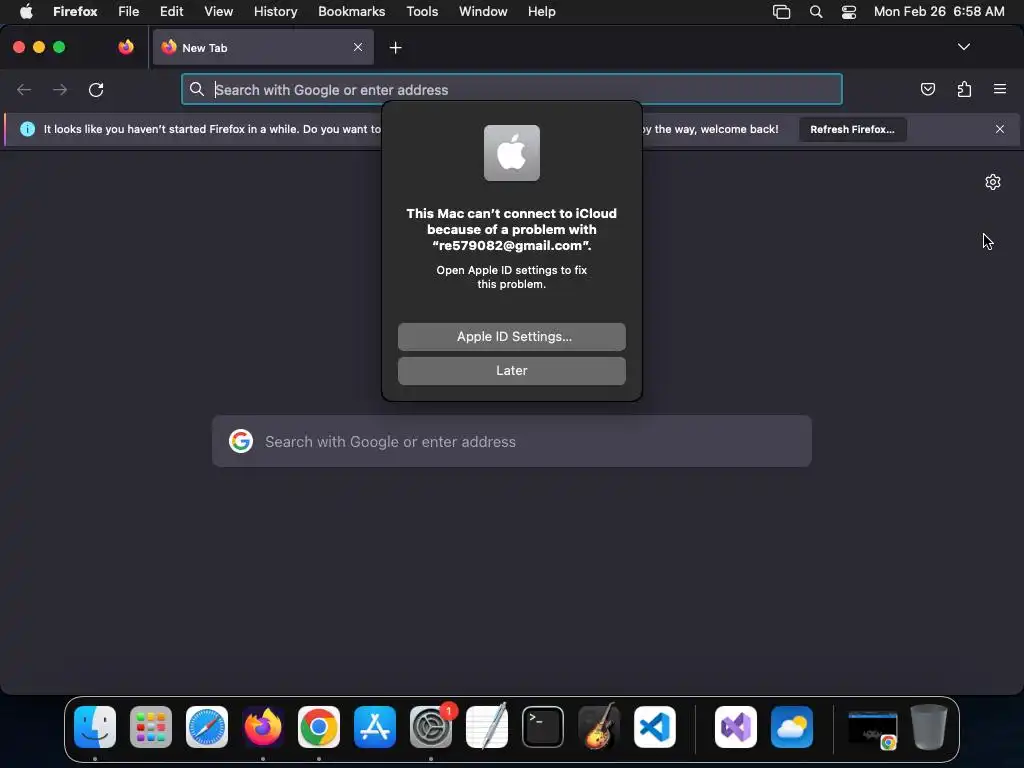Viewport: 1024px width, 768px height.
Task: Launch Terminal from the dock
Action: pyautogui.click(x=543, y=727)
